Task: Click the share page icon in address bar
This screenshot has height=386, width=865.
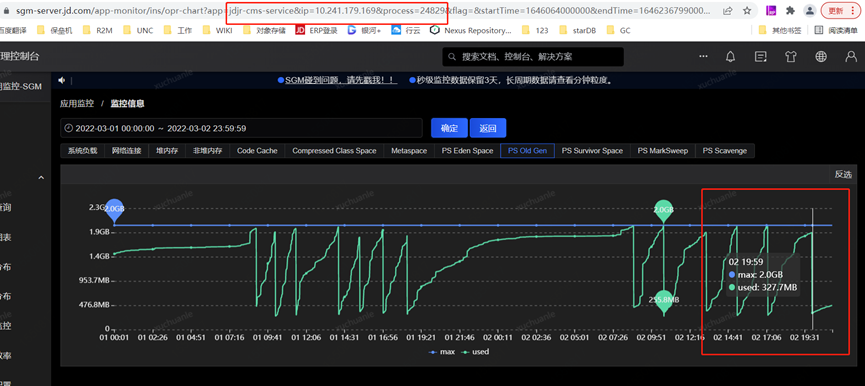Action: [x=728, y=10]
